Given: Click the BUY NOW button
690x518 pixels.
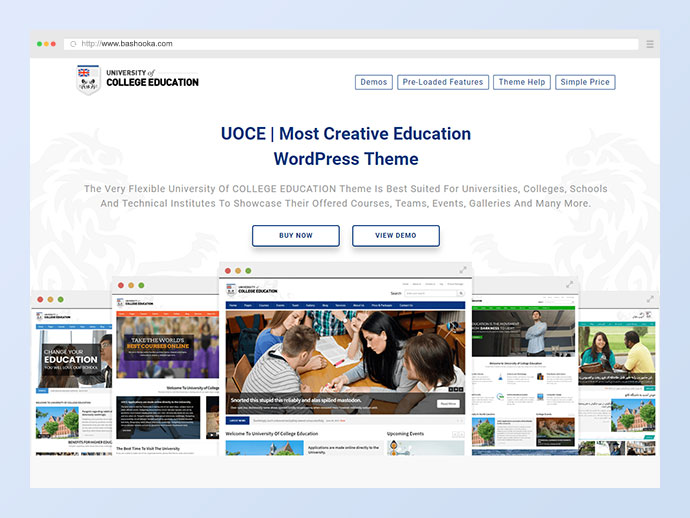Looking at the screenshot, I should 296,235.
